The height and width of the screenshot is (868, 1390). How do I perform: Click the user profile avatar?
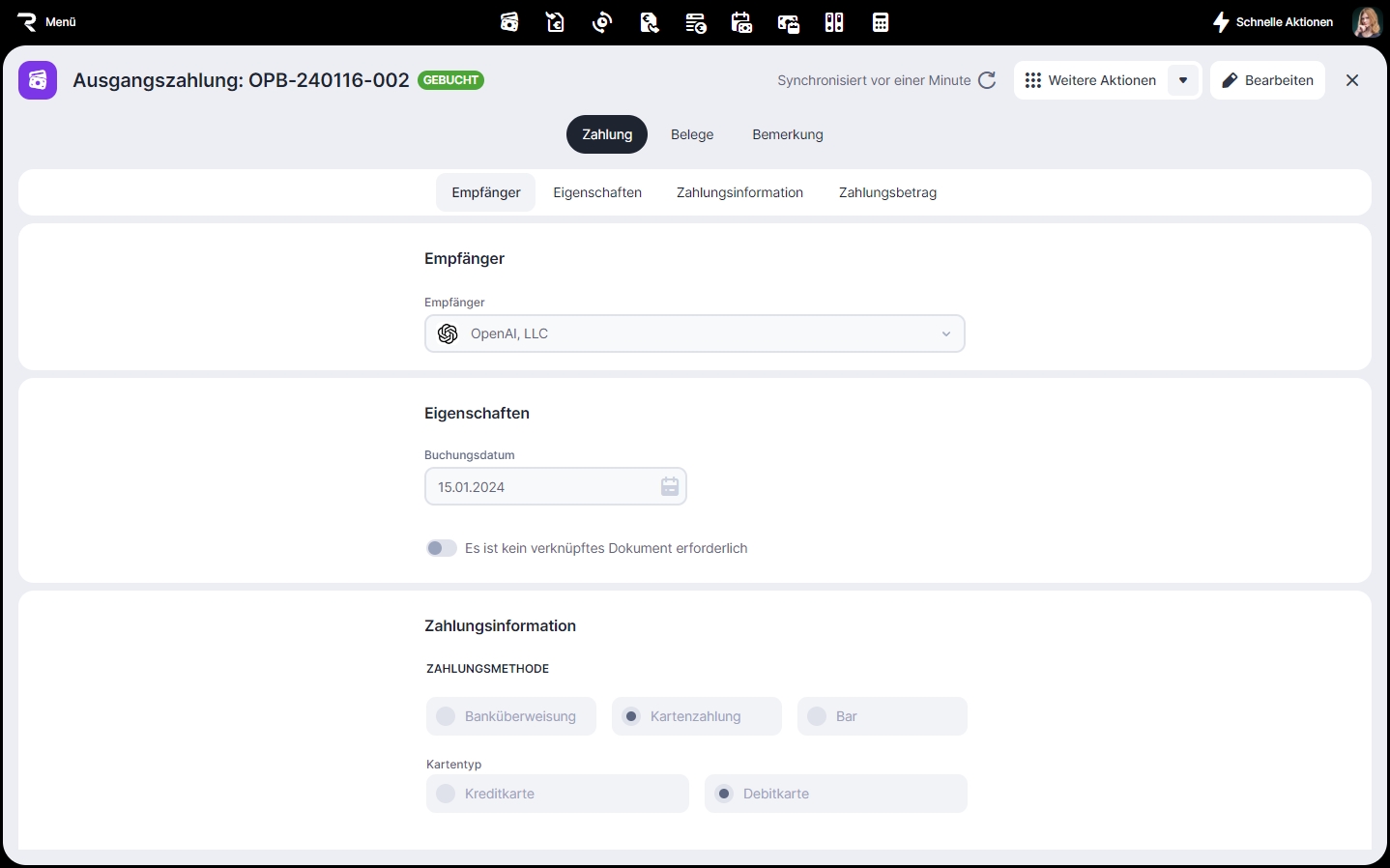pyautogui.click(x=1367, y=22)
